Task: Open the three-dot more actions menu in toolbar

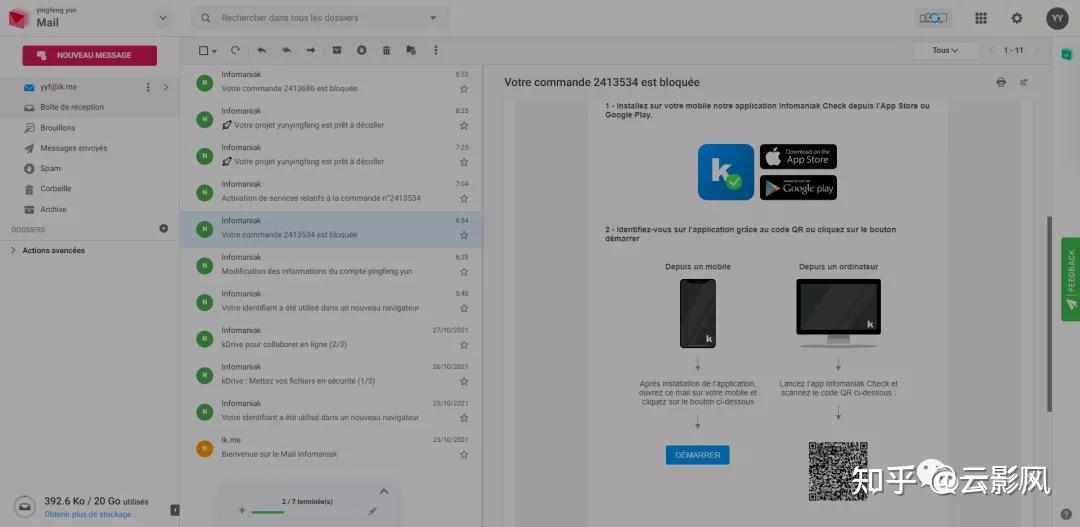Action: point(435,50)
